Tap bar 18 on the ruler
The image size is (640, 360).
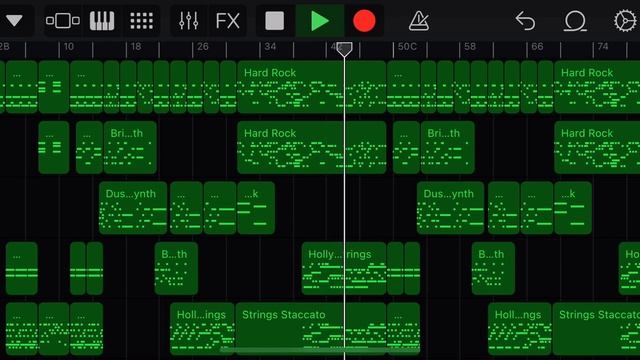tap(136, 47)
